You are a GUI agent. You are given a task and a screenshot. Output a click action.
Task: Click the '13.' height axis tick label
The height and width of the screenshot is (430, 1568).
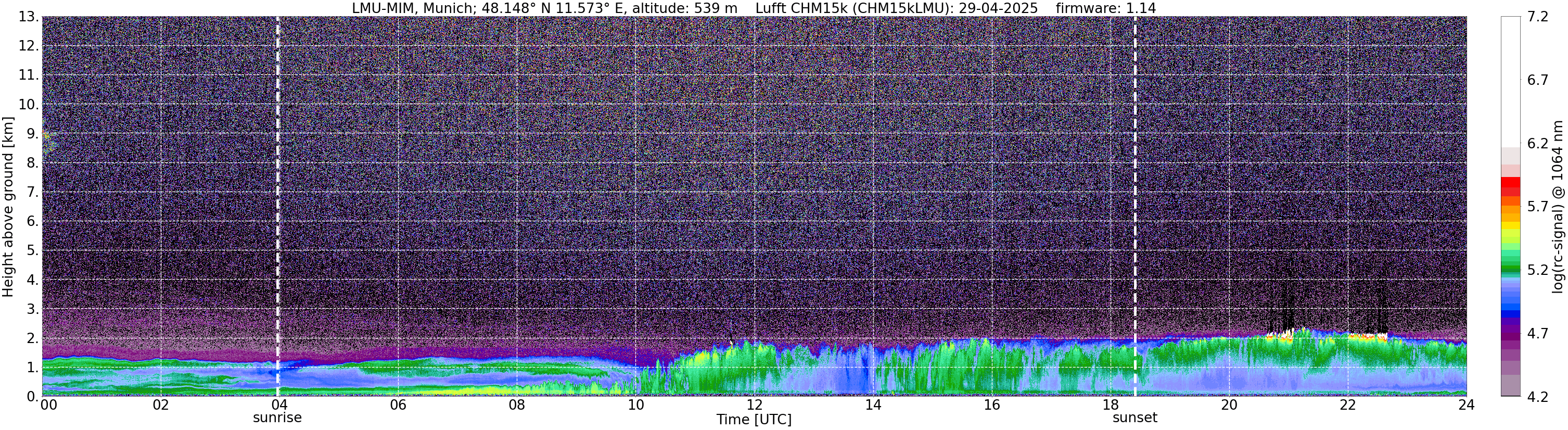[x=29, y=17]
